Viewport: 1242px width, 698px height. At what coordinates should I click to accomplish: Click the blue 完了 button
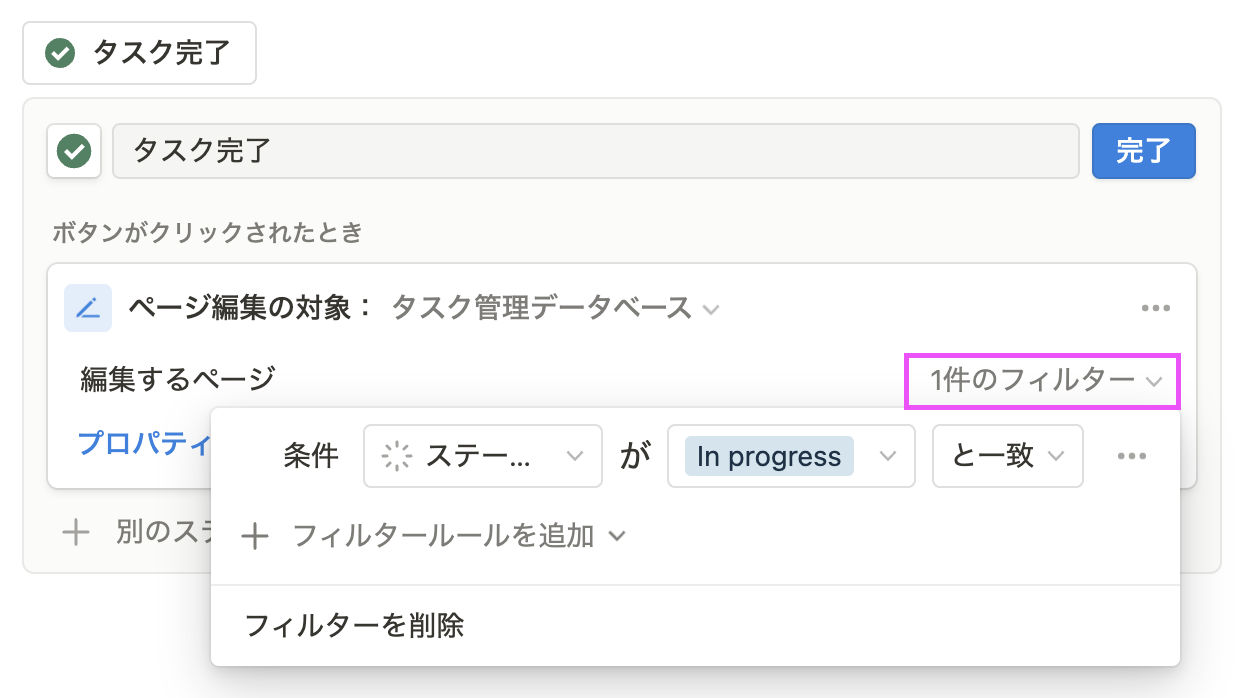pyautogui.click(x=1143, y=152)
